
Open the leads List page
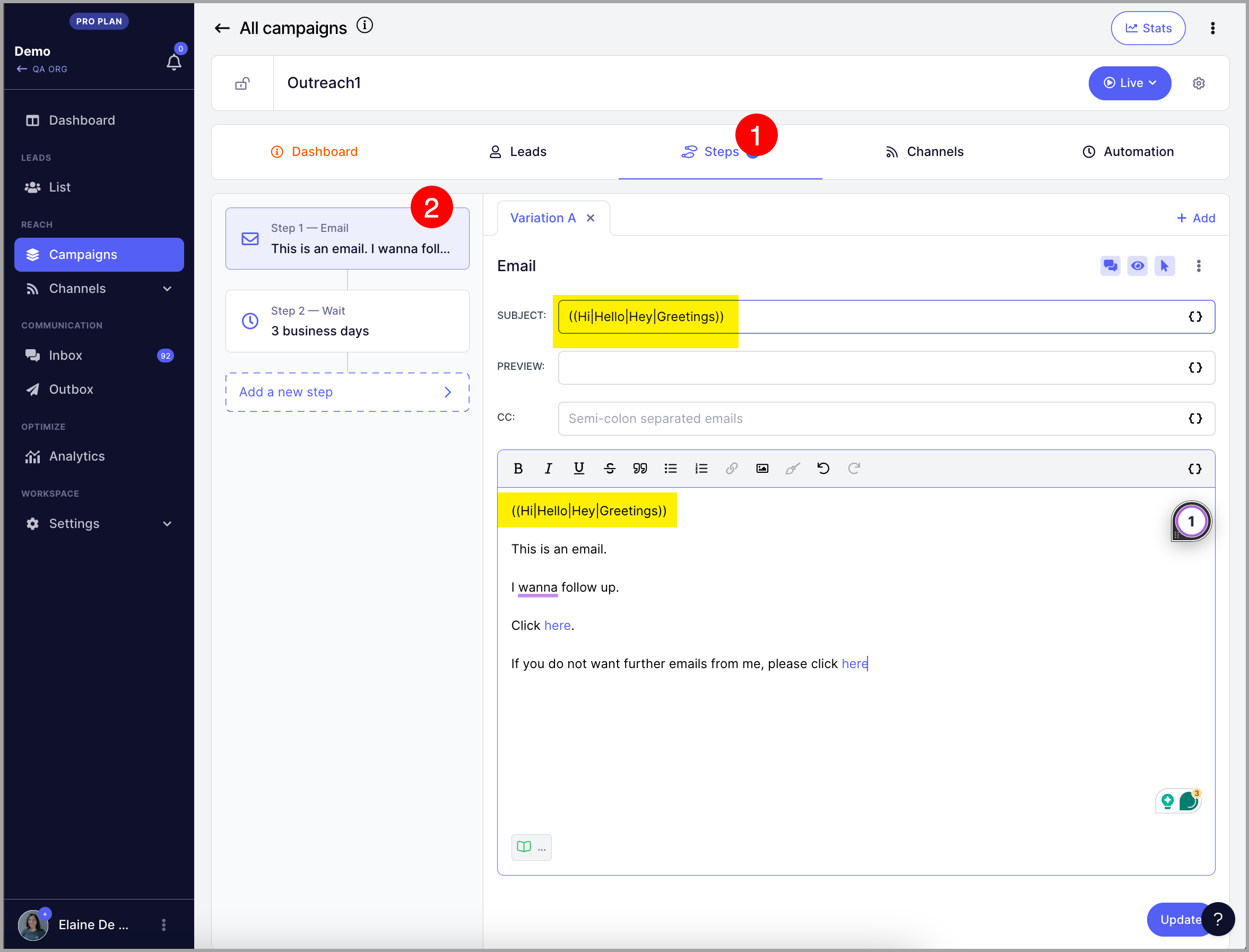(99, 187)
